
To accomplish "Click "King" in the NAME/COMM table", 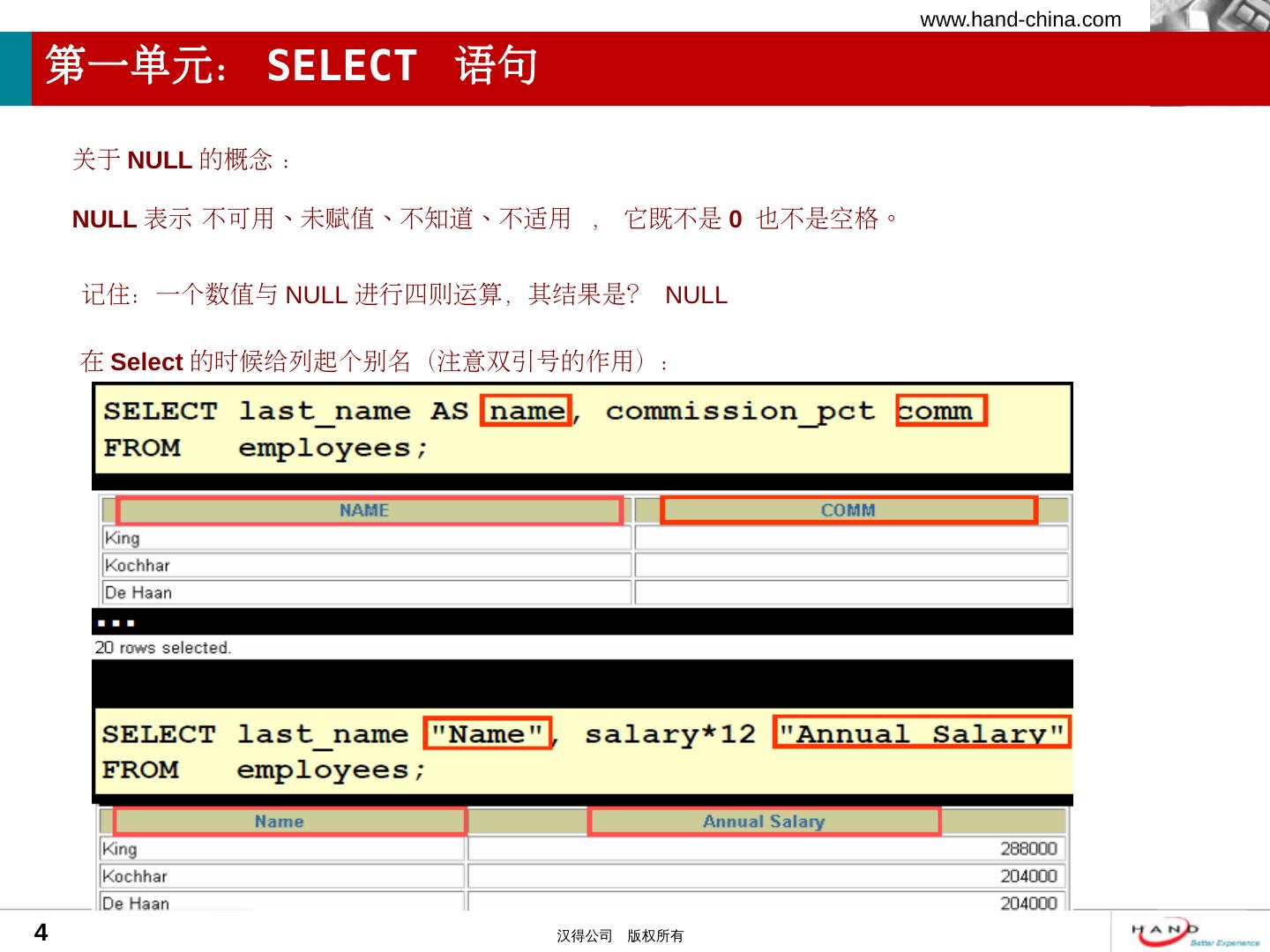I will point(122,539).
